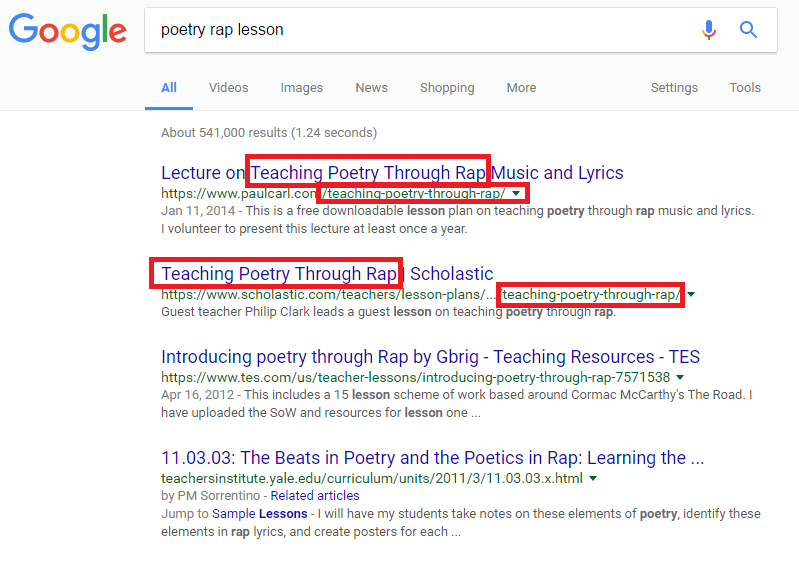Open the News tab
Viewport: 799px width, 564px height.
pyautogui.click(x=371, y=88)
